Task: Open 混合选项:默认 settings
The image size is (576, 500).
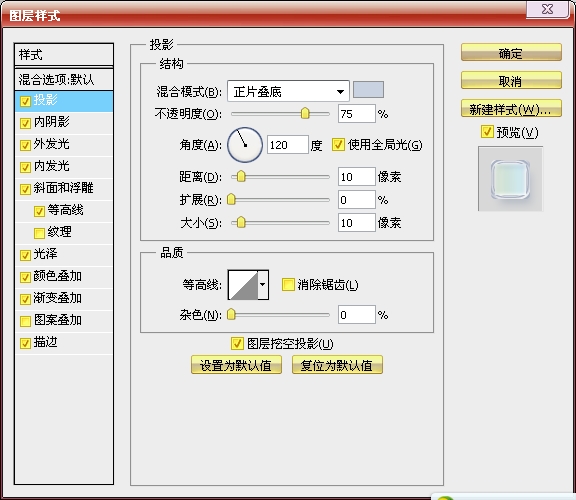Action: pos(64,79)
